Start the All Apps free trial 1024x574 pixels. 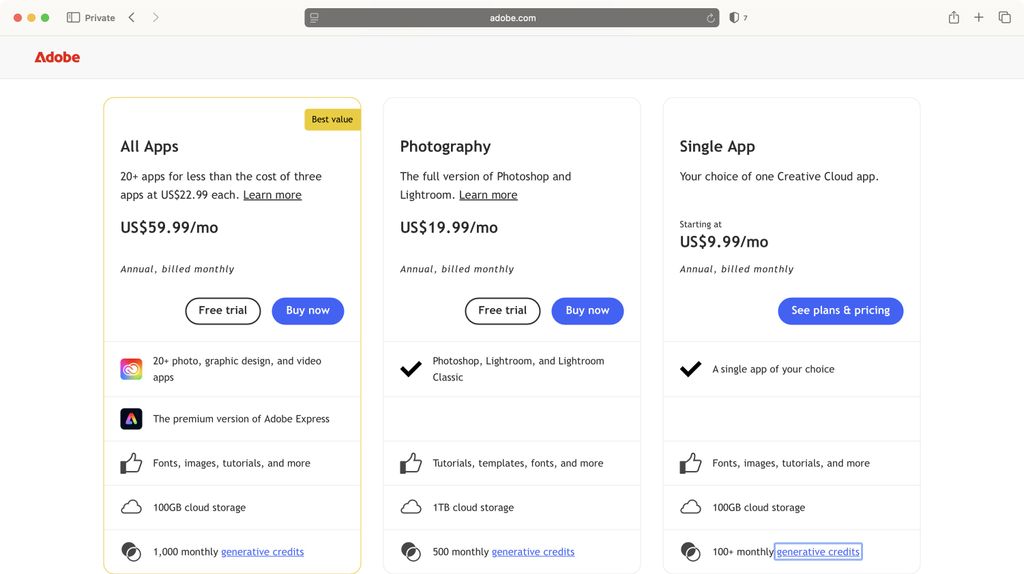(223, 311)
